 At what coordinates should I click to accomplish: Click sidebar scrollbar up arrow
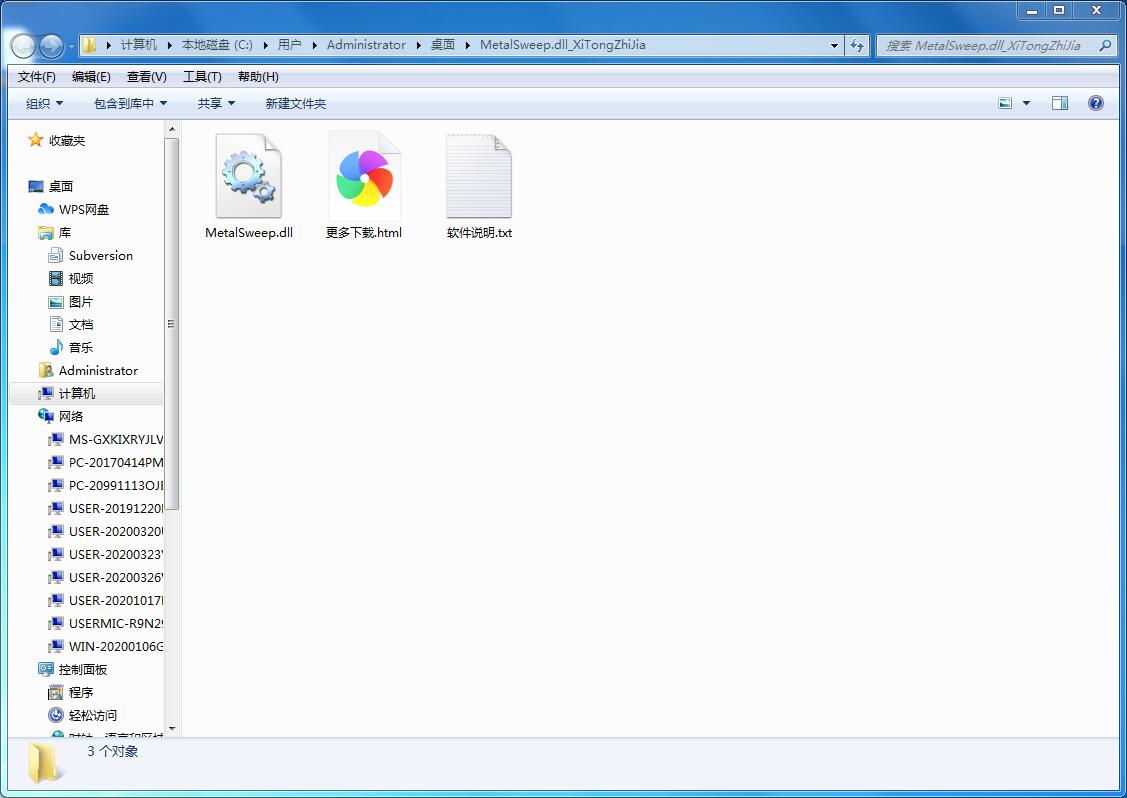[172, 129]
